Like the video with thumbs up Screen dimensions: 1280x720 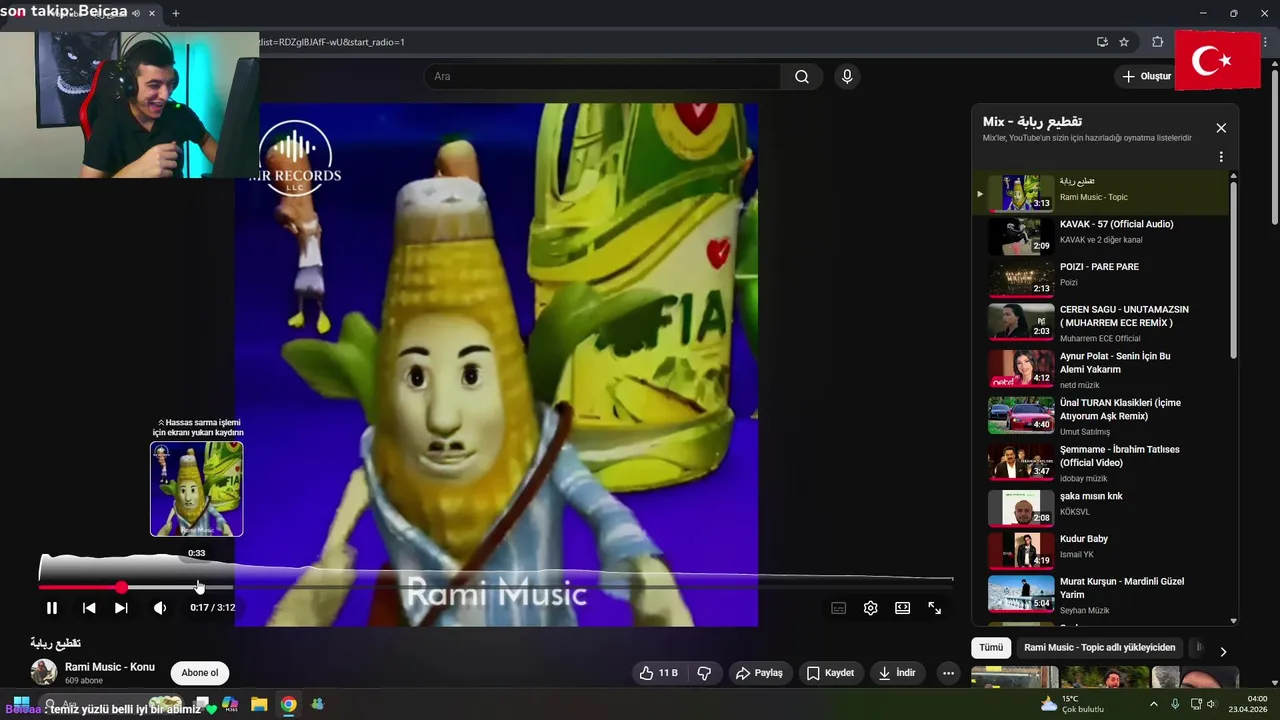(x=658, y=673)
